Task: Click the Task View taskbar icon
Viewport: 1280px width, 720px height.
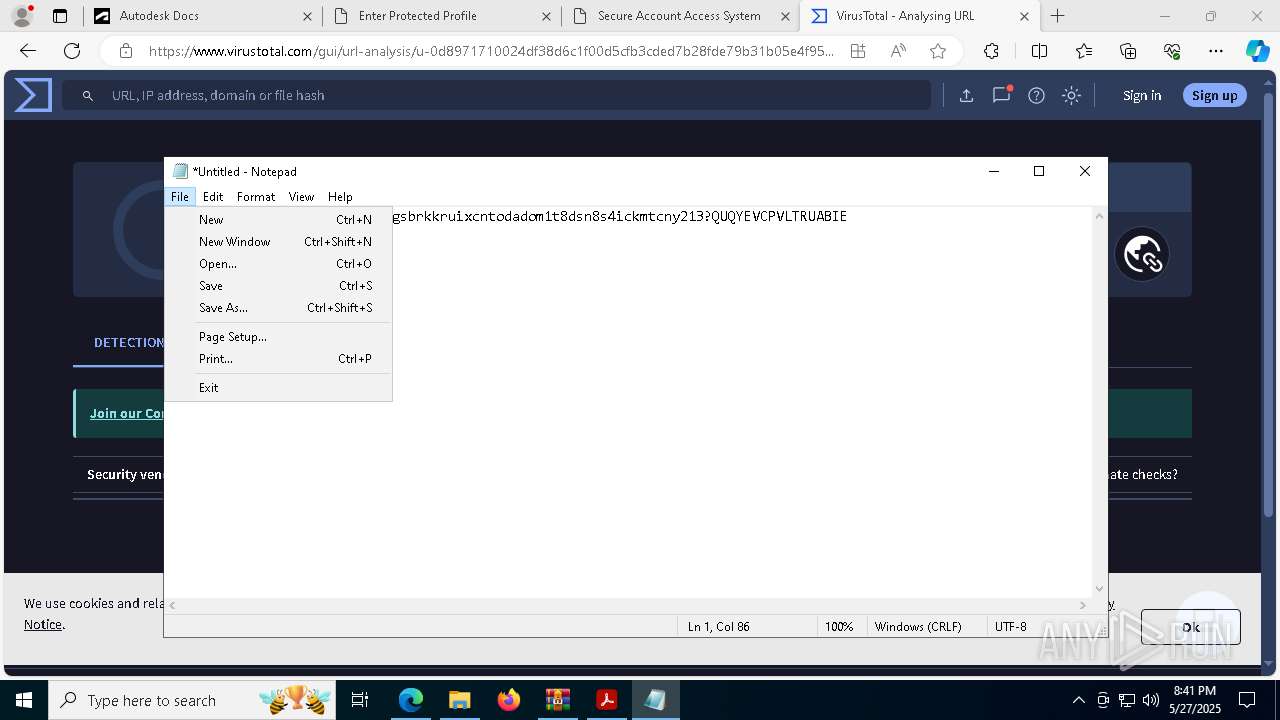Action: tap(360, 700)
